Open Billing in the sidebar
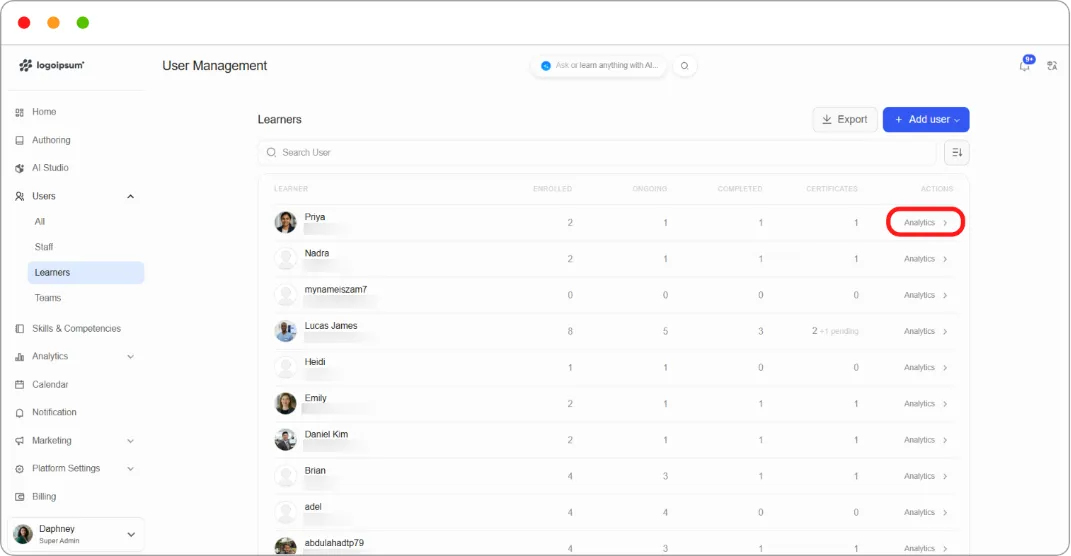The height and width of the screenshot is (556, 1071). click(44, 497)
